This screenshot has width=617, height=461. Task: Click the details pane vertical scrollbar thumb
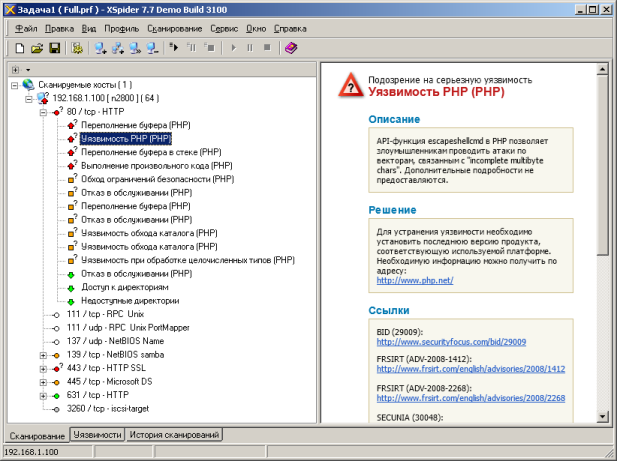[602, 166]
